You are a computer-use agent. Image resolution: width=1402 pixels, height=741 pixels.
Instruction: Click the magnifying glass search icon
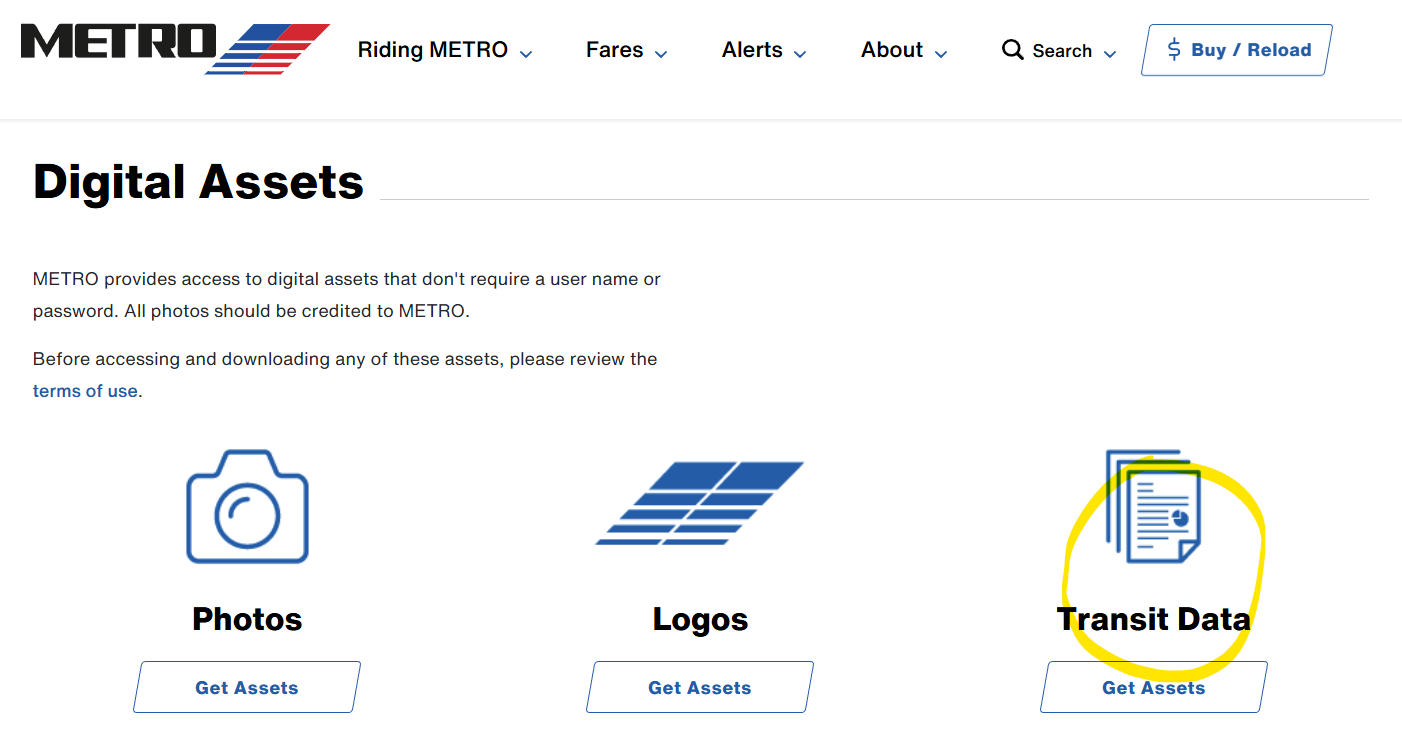(x=1012, y=50)
